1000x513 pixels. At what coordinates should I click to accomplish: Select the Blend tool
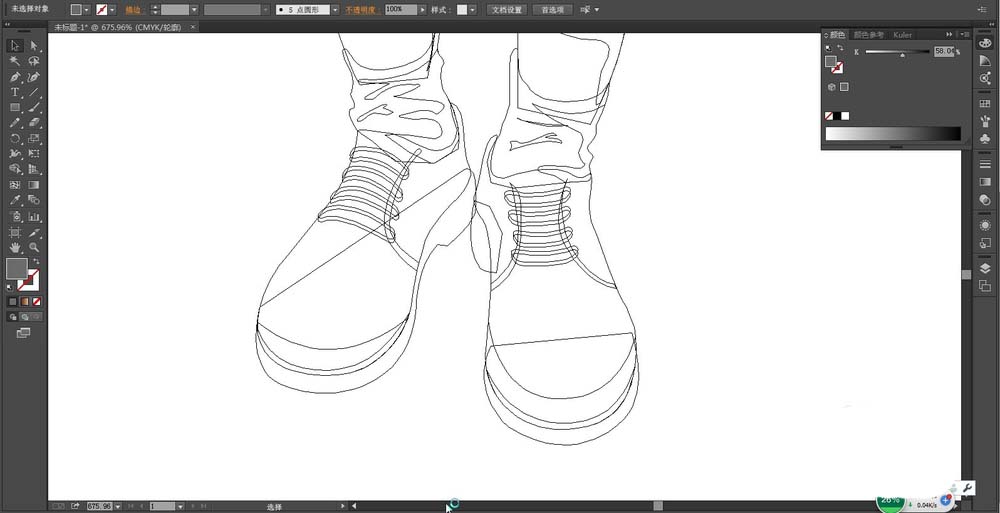tap(34, 200)
